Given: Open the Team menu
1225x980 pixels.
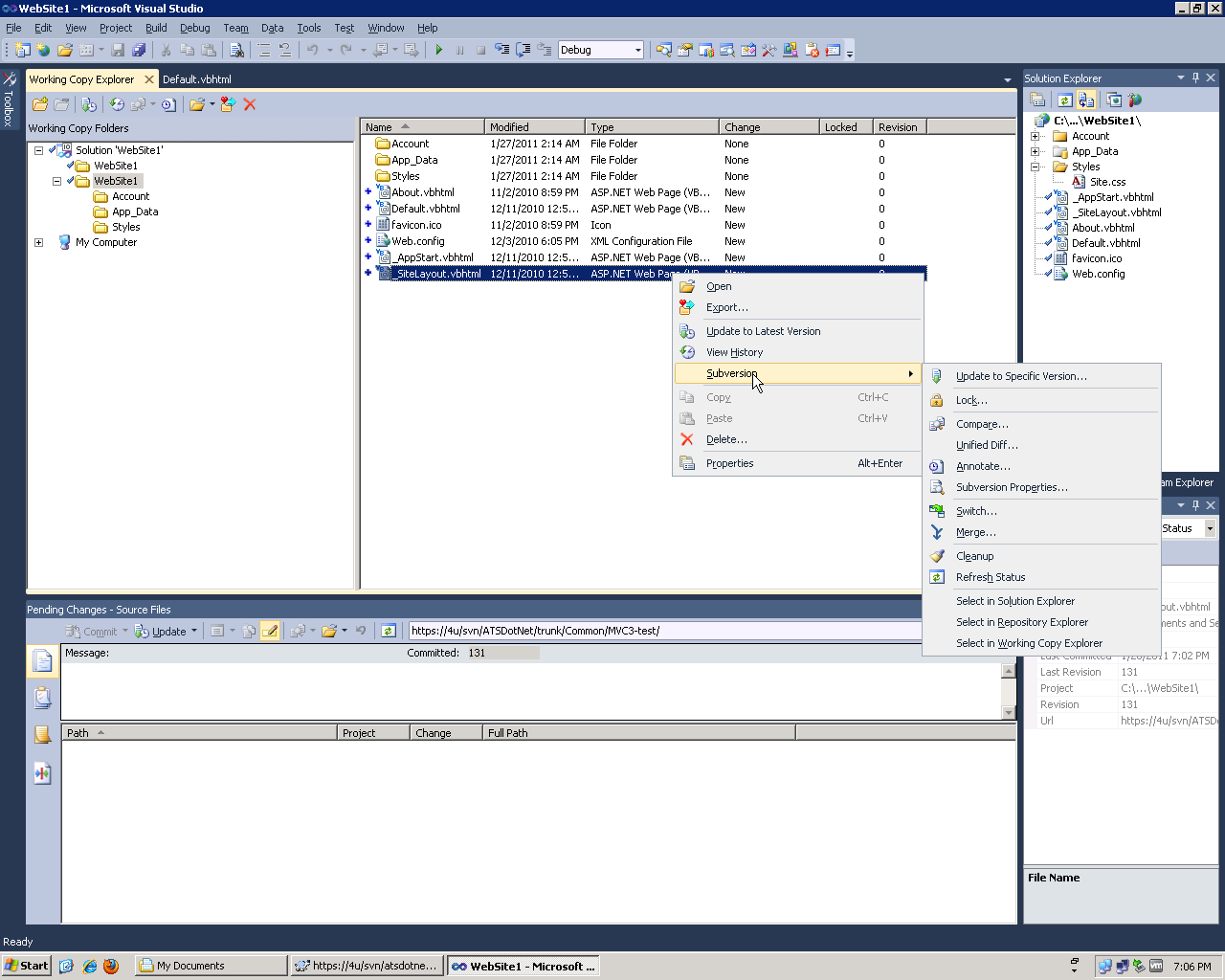Looking at the screenshot, I should 235,28.
